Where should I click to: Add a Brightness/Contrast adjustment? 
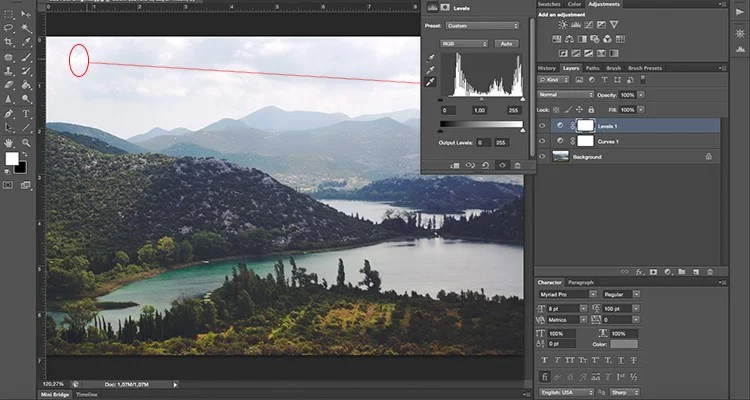point(563,25)
